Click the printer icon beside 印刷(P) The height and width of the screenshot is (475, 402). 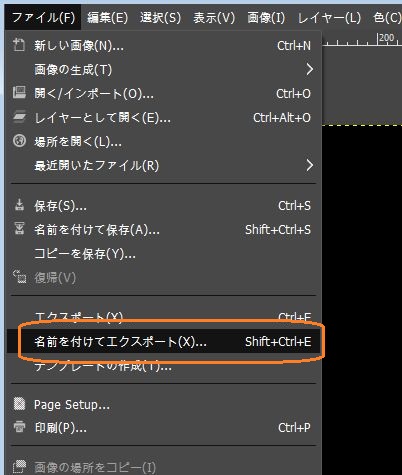tap(19, 426)
